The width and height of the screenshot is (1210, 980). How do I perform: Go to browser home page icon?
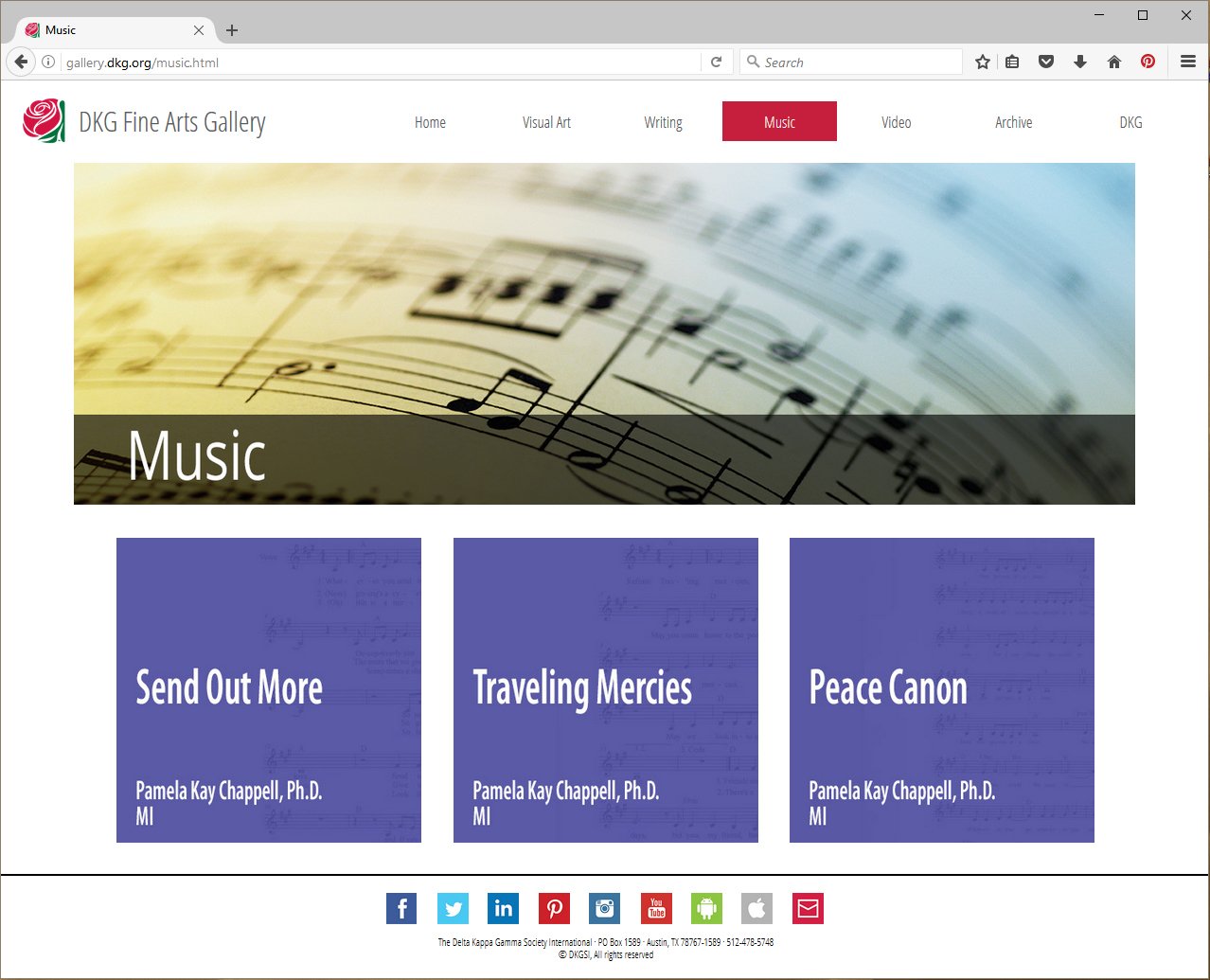click(1114, 62)
